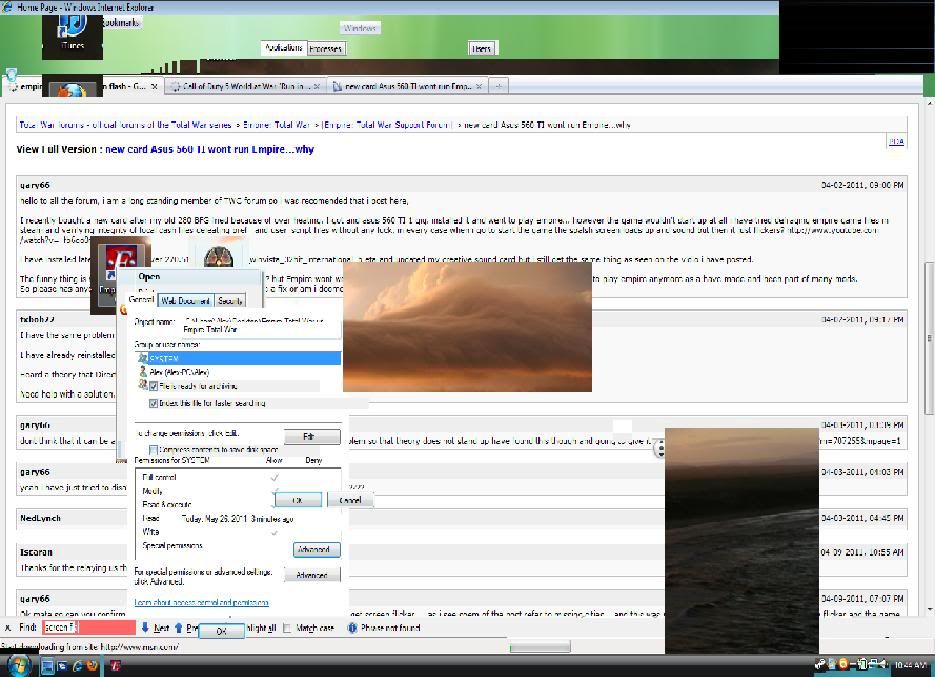Close the Call of Duty 5 tab
The image size is (935, 677).
[317, 87]
